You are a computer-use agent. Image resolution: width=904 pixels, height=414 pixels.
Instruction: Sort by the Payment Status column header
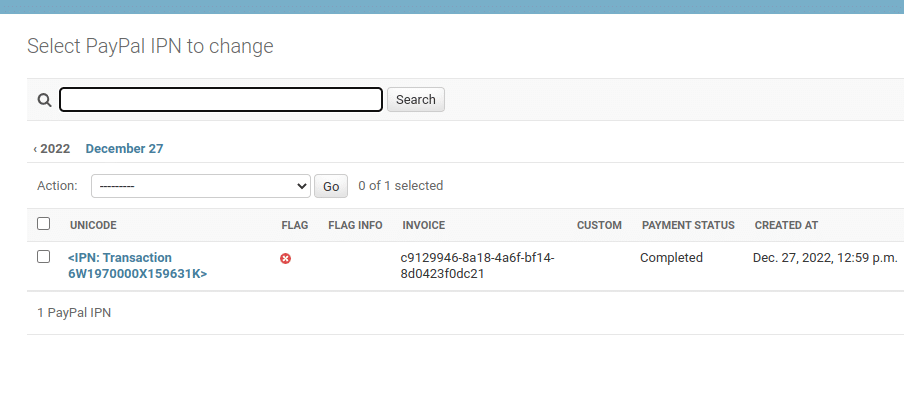coord(688,225)
